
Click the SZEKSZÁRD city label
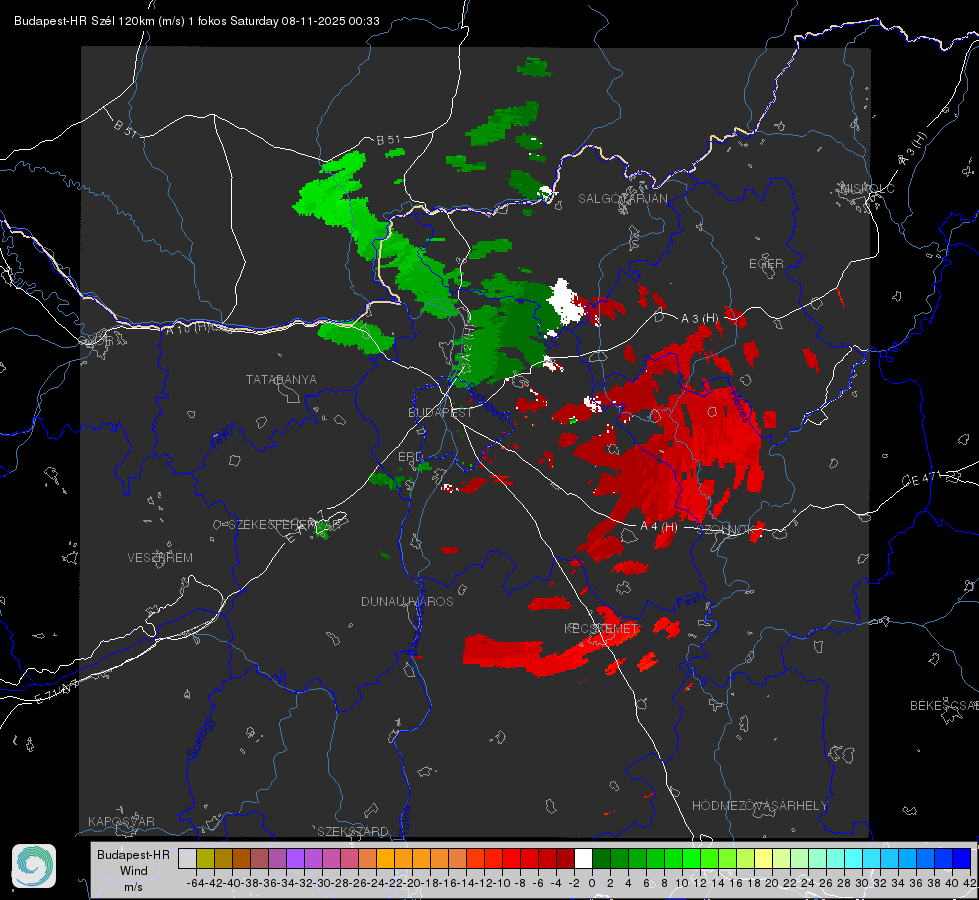(353, 831)
